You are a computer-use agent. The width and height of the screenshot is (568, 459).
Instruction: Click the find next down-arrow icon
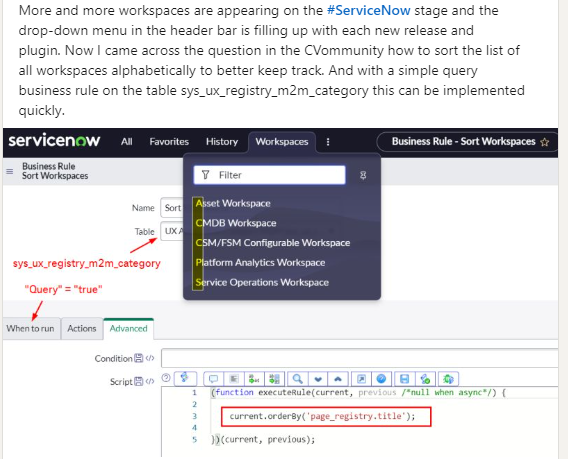[x=318, y=379]
